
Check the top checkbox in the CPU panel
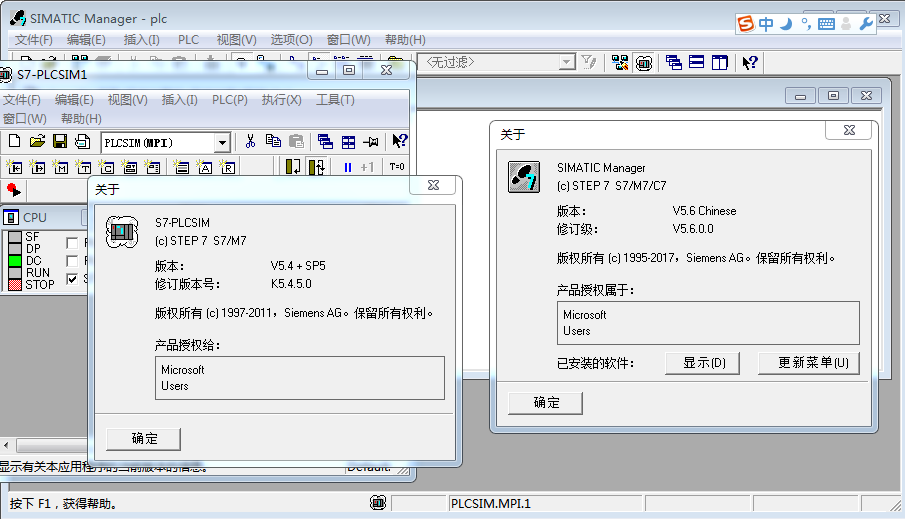click(72, 243)
